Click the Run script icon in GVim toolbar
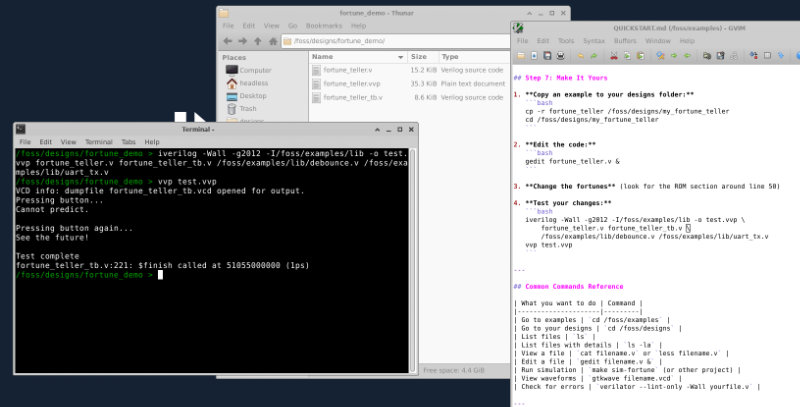Image resolution: width=800 pixels, height=407 pixels. [x=733, y=56]
